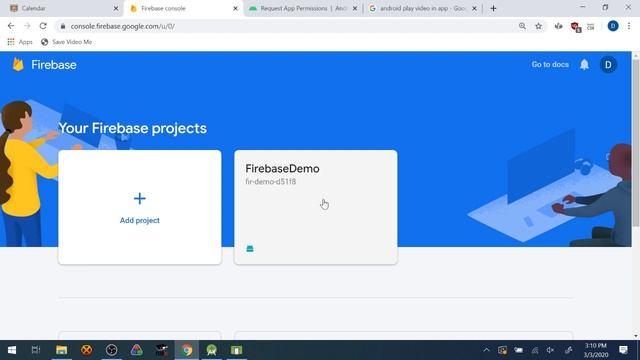Click the Firebase wordmark text
This screenshot has width=640, height=360.
coord(53,65)
